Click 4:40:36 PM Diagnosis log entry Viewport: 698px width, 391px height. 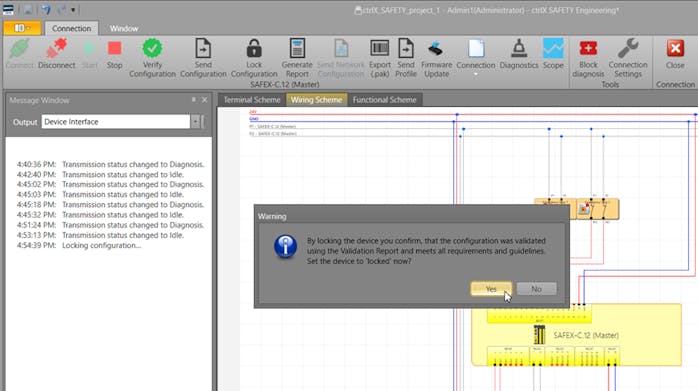click(x=110, y=164)
